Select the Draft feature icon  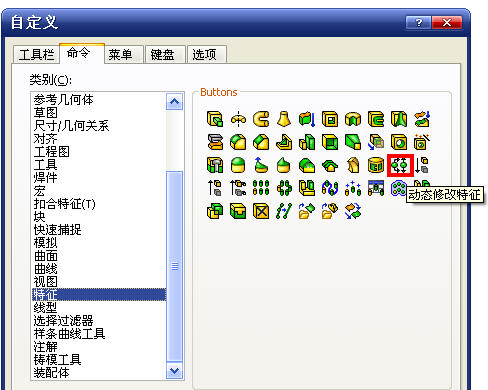pos(353,142)
